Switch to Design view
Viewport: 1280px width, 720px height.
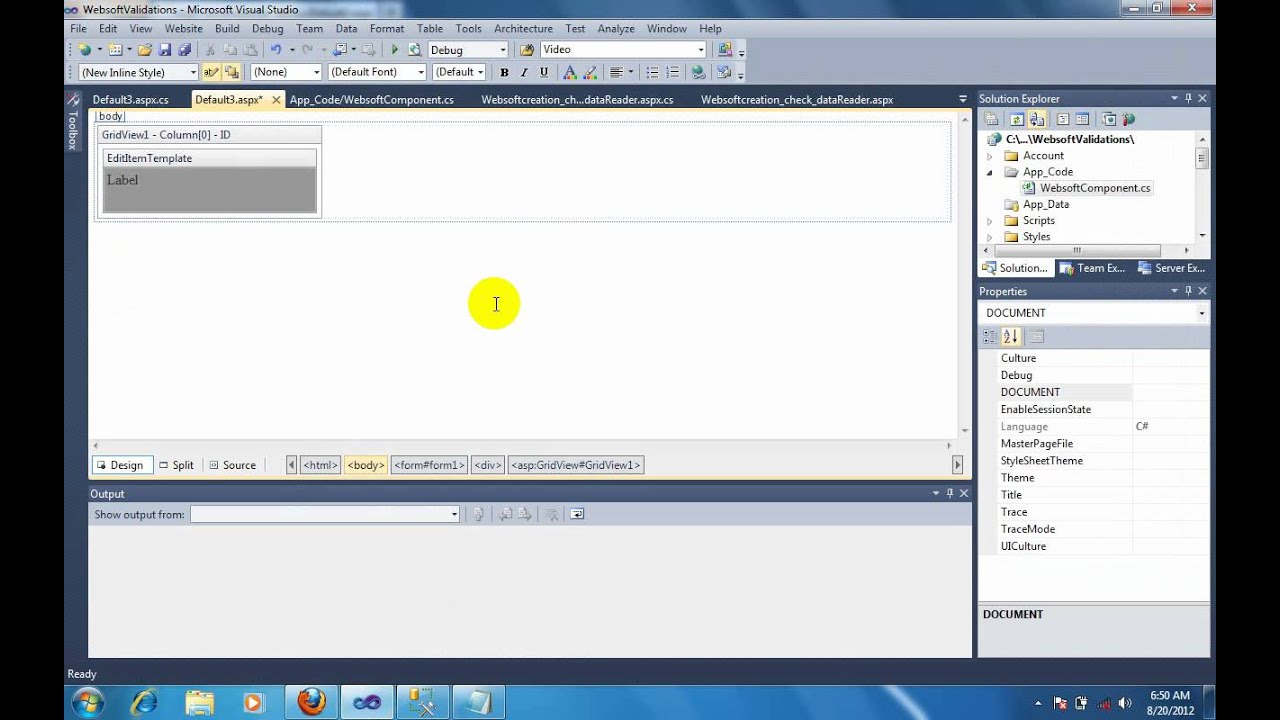point(120,465)
